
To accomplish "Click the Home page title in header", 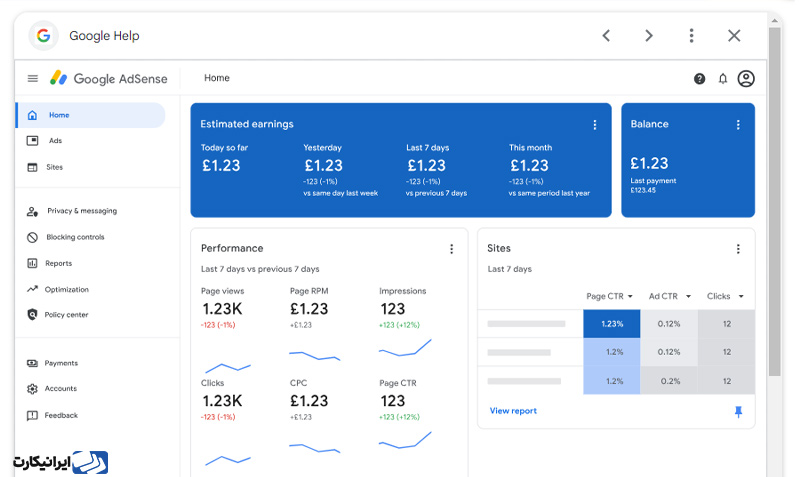I will click(x=217, y=78).
